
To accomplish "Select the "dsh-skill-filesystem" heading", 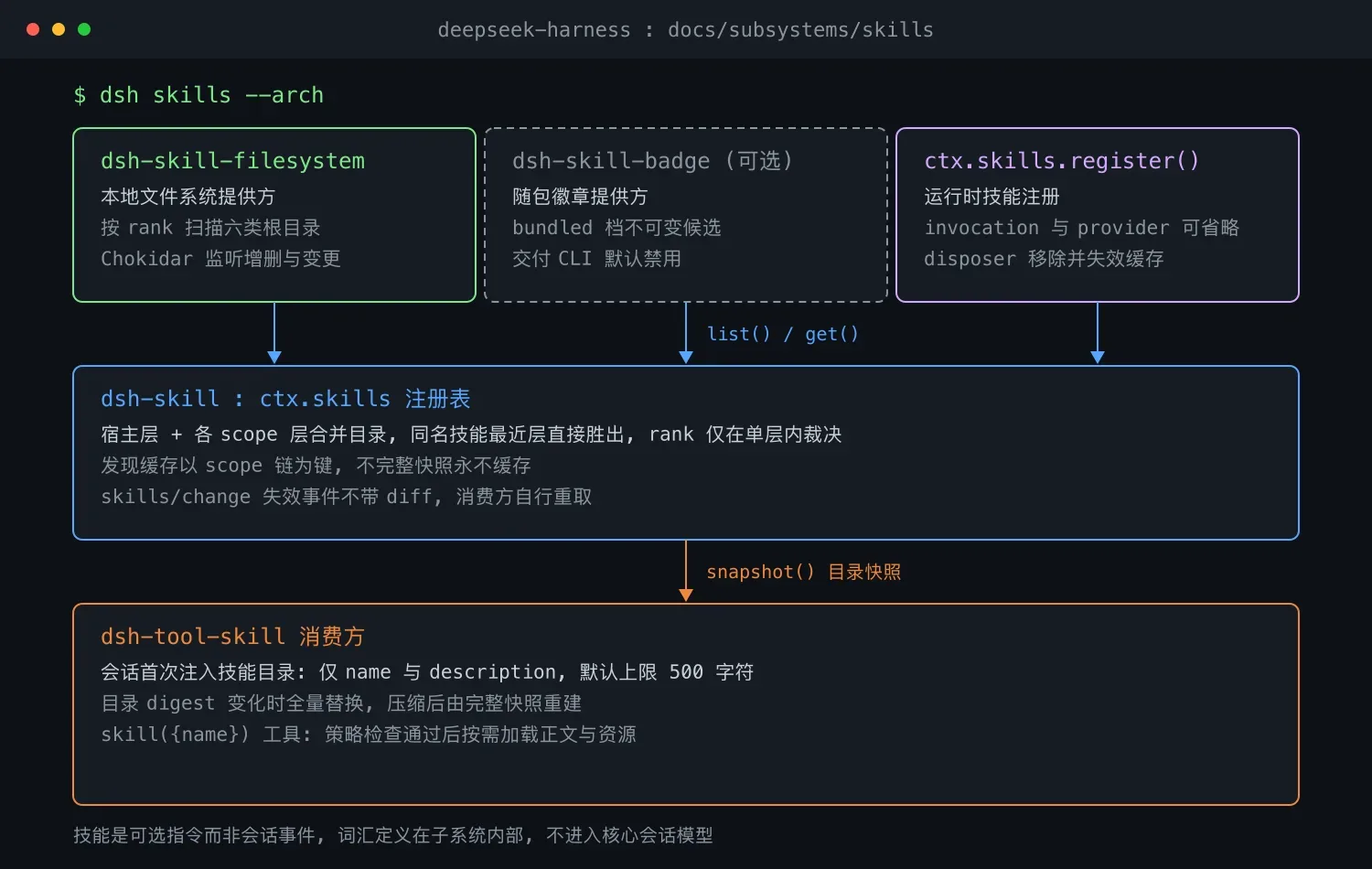I will click(x=232, y=161).
